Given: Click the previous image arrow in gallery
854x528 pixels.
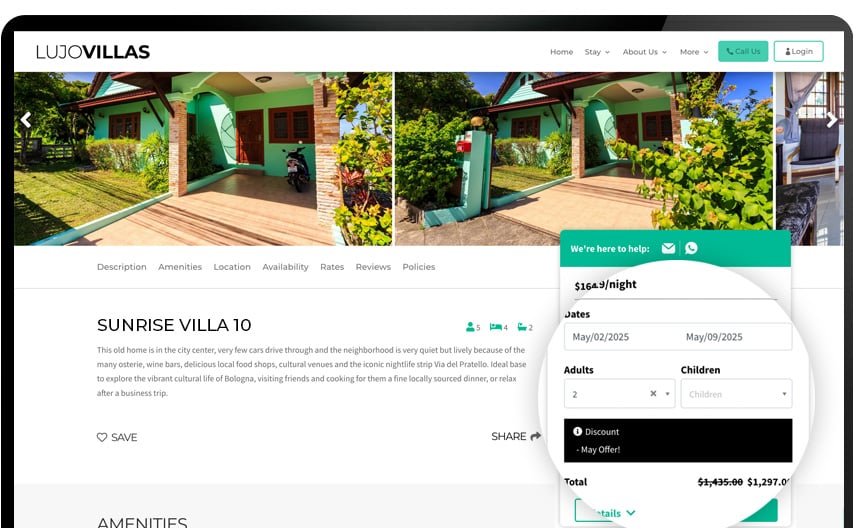Looking at the screenshot, I should coord(26,120).
